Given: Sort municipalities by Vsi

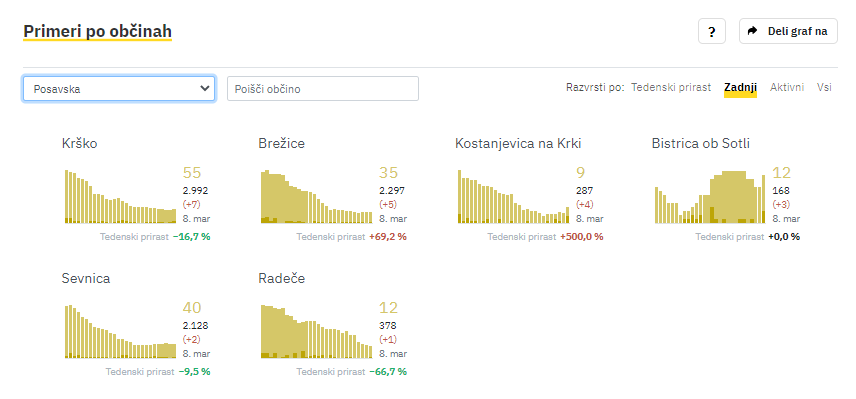Looking at the screenshot, I should click(x=824, y=87).
